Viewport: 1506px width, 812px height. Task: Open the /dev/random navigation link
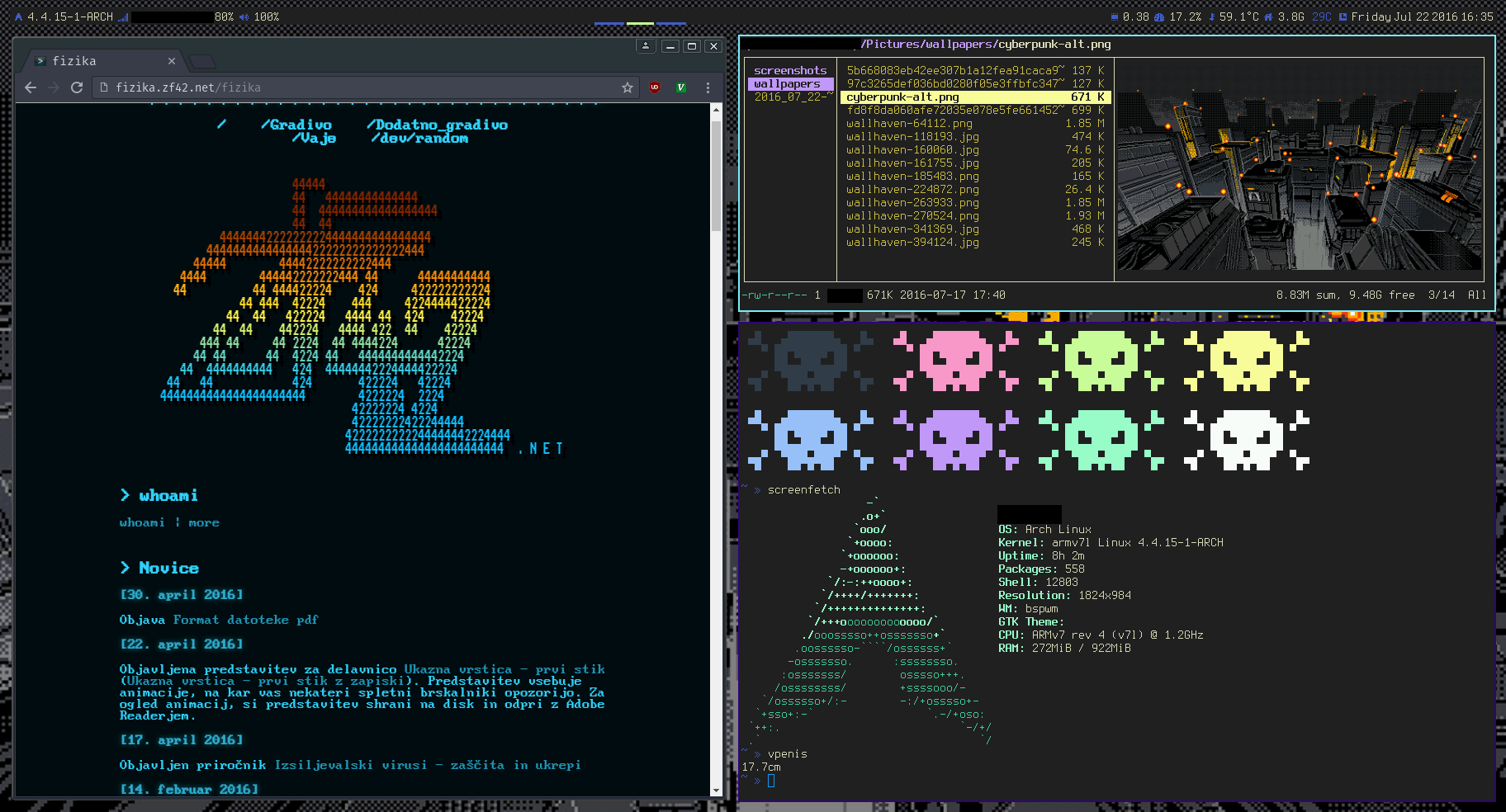coord(419,138)
